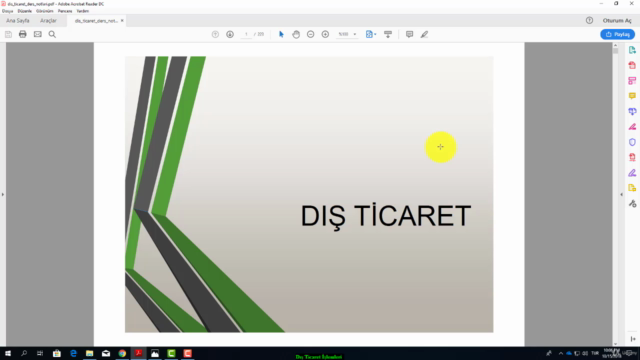
Task: Select the Highlight pen tool
Action: pos(424,34)
